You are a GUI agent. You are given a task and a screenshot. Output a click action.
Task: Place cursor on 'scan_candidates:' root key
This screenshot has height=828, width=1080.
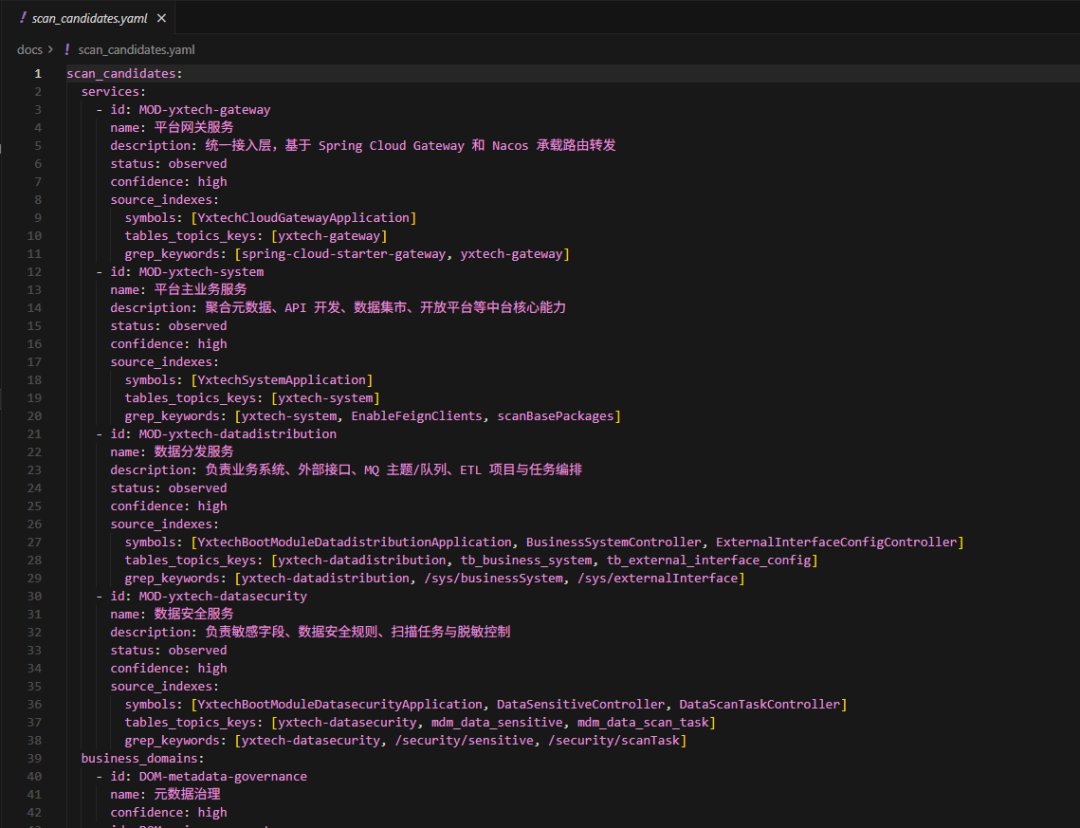point(125,74)
